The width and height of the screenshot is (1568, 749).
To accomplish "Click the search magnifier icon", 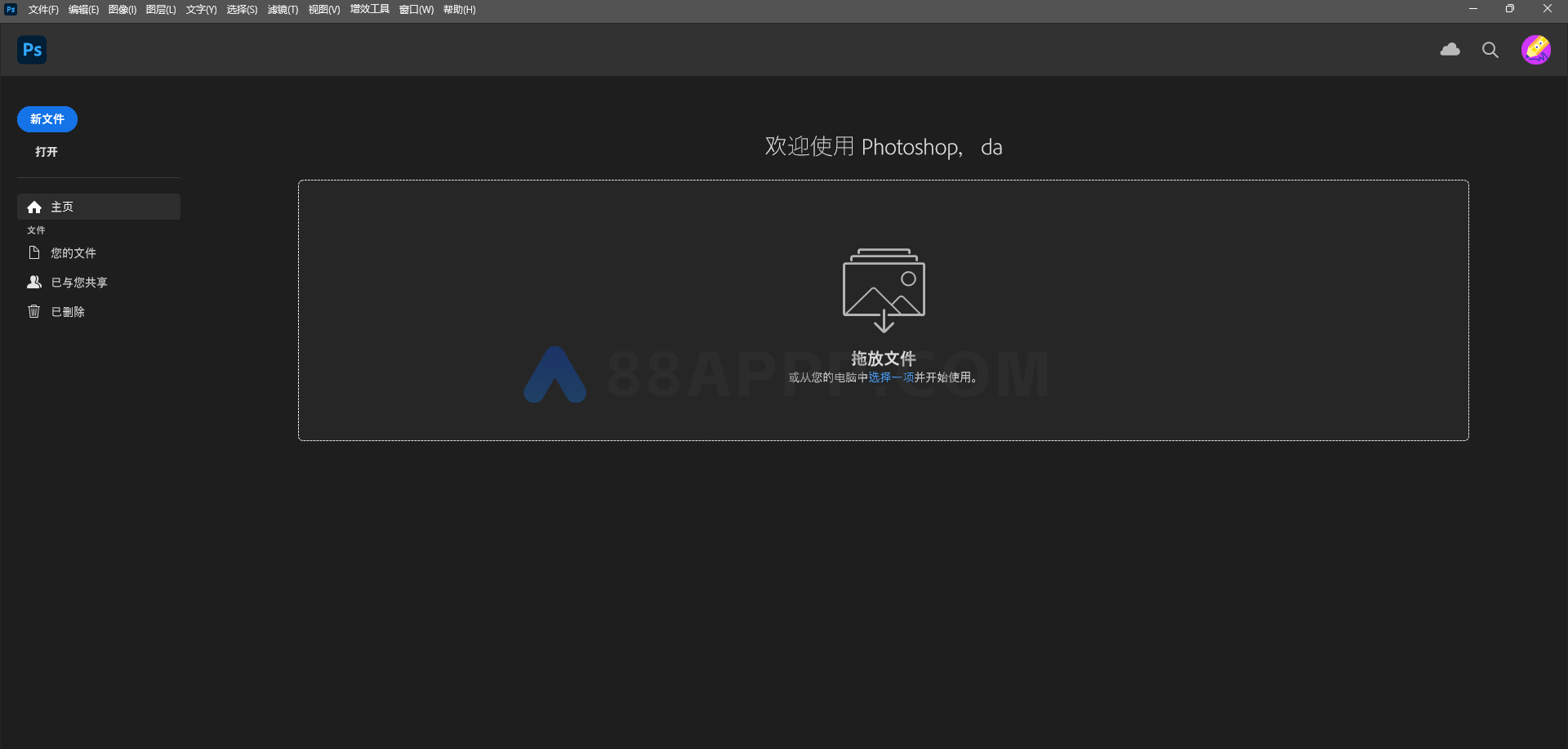I will [1490, 50].
